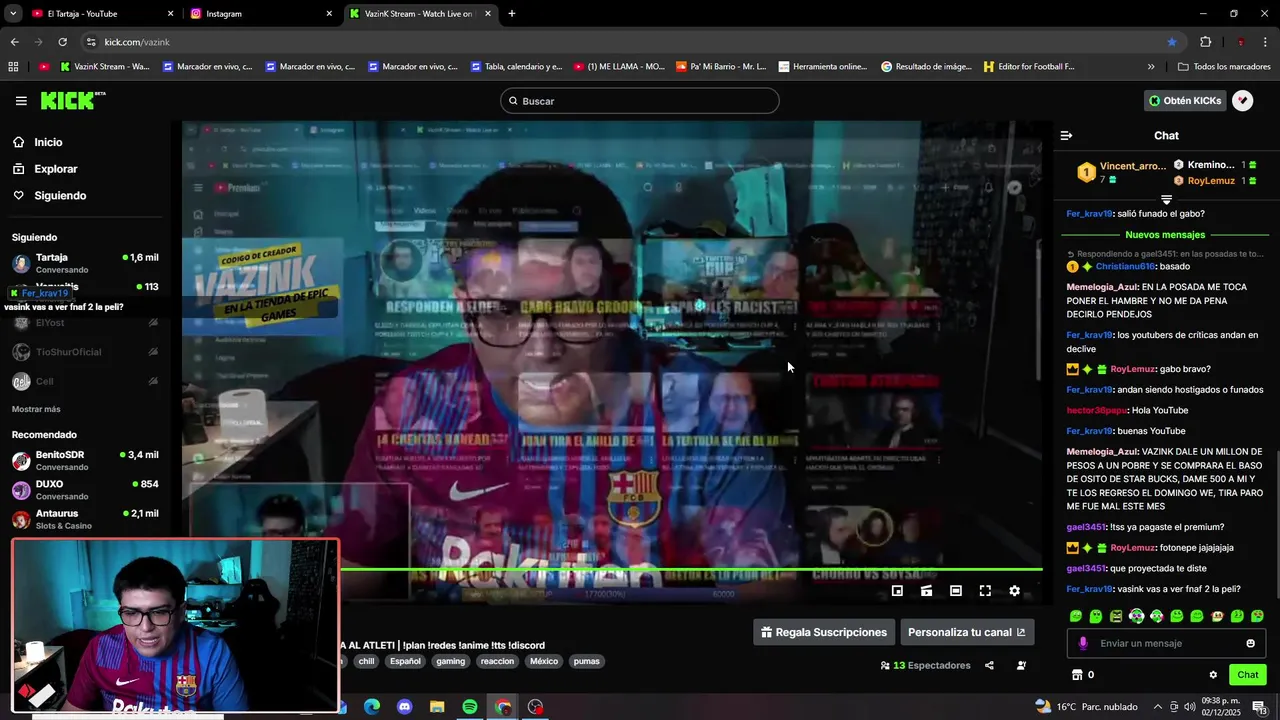Open Todos los marcadores folder
Viewport: 1280px width, 720px height.
1224,67
